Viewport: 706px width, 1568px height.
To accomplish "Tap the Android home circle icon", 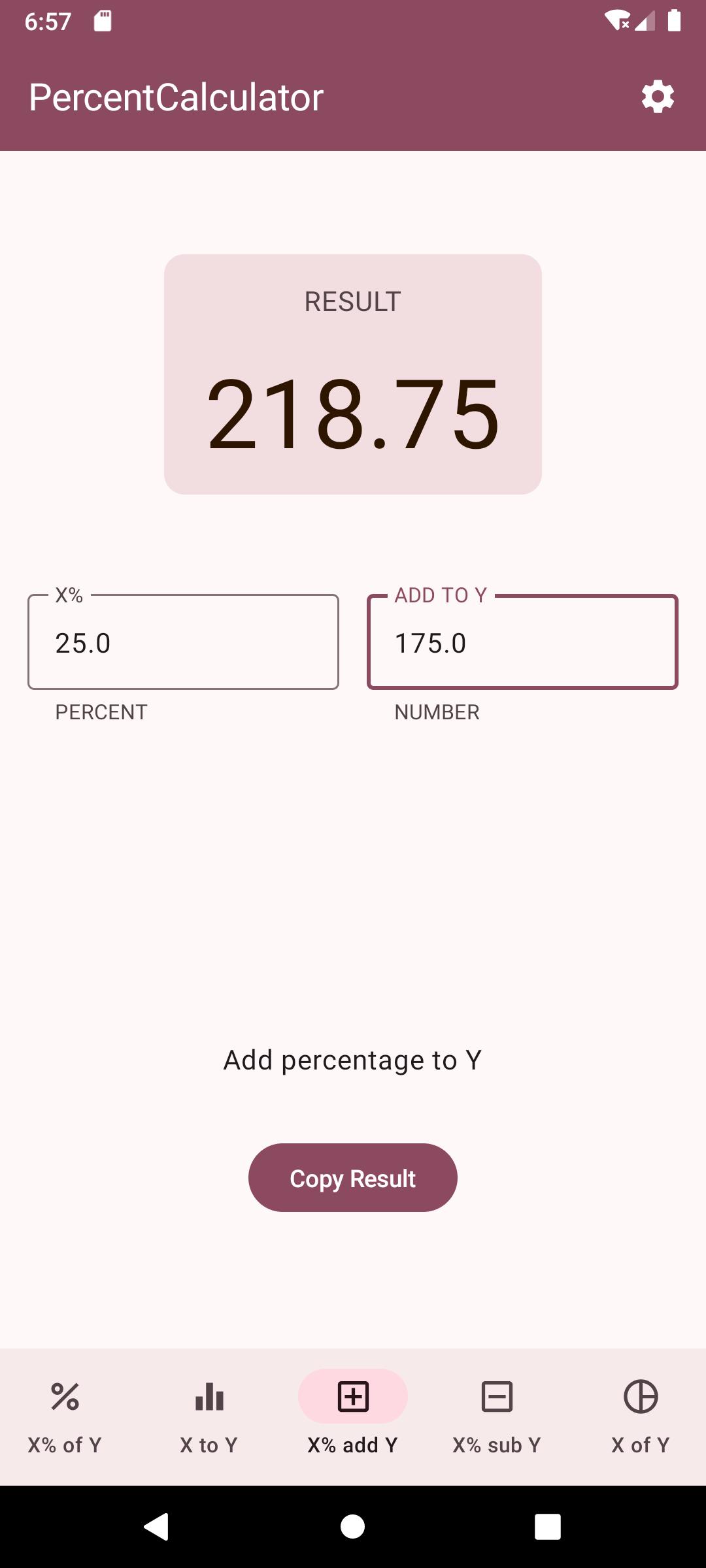I will coord(353,1527).
